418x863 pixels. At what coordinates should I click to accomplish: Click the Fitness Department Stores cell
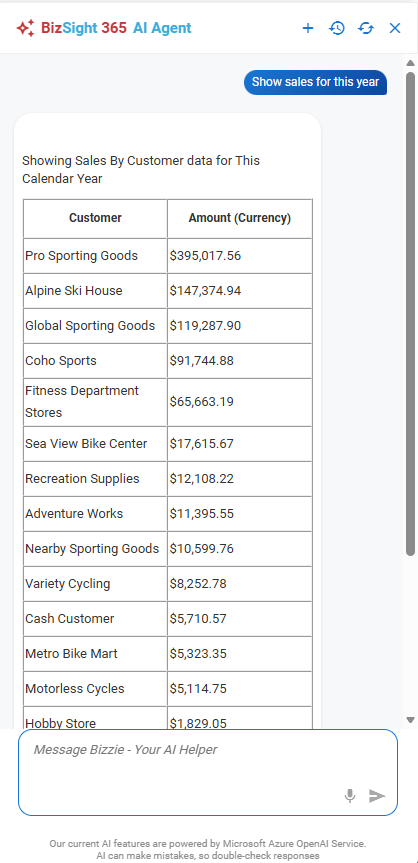95,402
